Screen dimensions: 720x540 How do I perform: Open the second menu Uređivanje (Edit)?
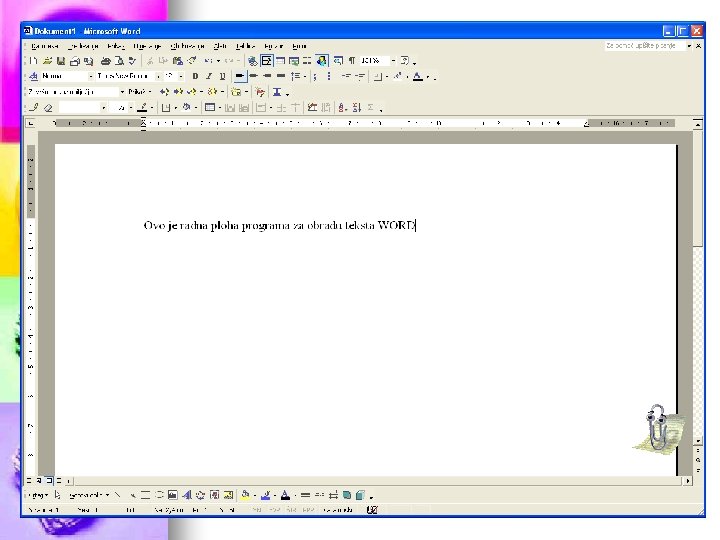(83, 46)
